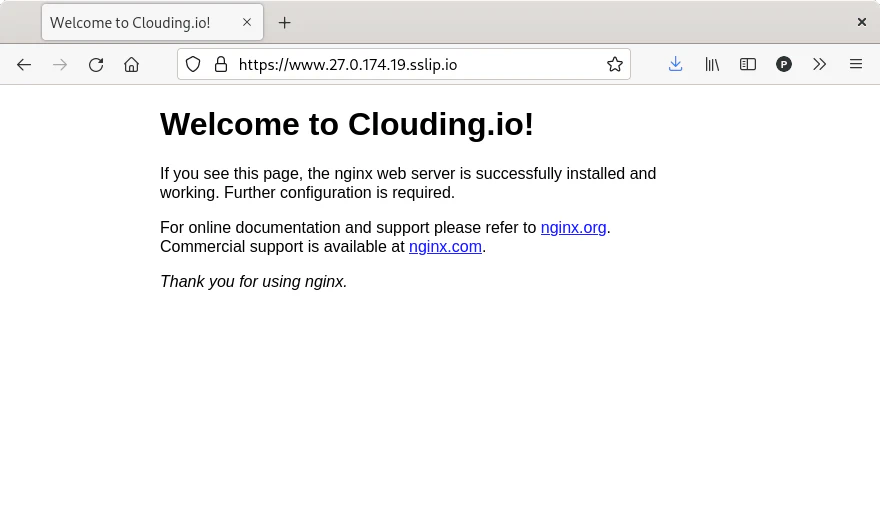The height and width of the screenshot is (517, 880).
Task: Close the Firefox browser window
Action: pos(861,22)
